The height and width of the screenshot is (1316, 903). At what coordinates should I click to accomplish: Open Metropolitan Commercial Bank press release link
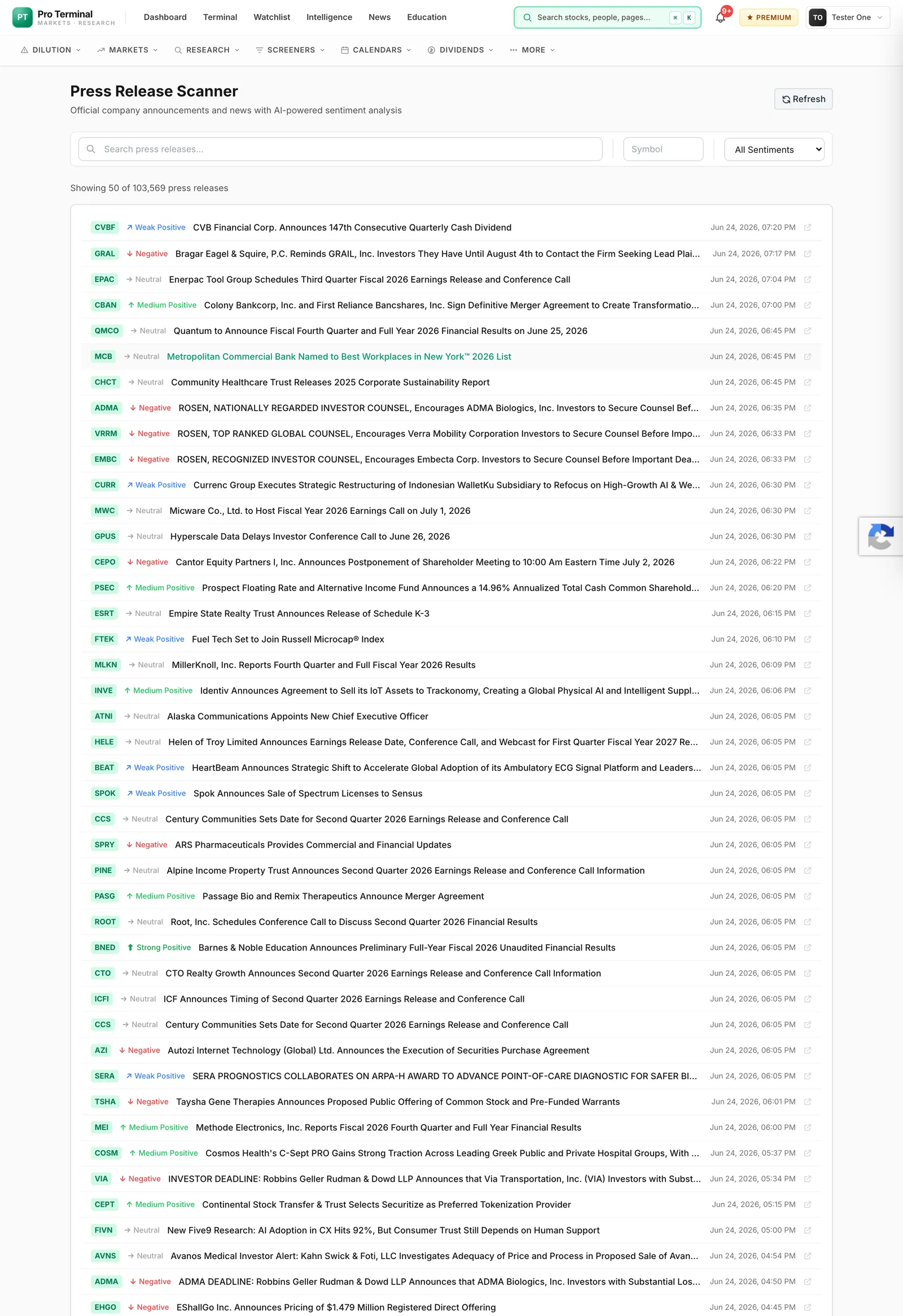339,356
